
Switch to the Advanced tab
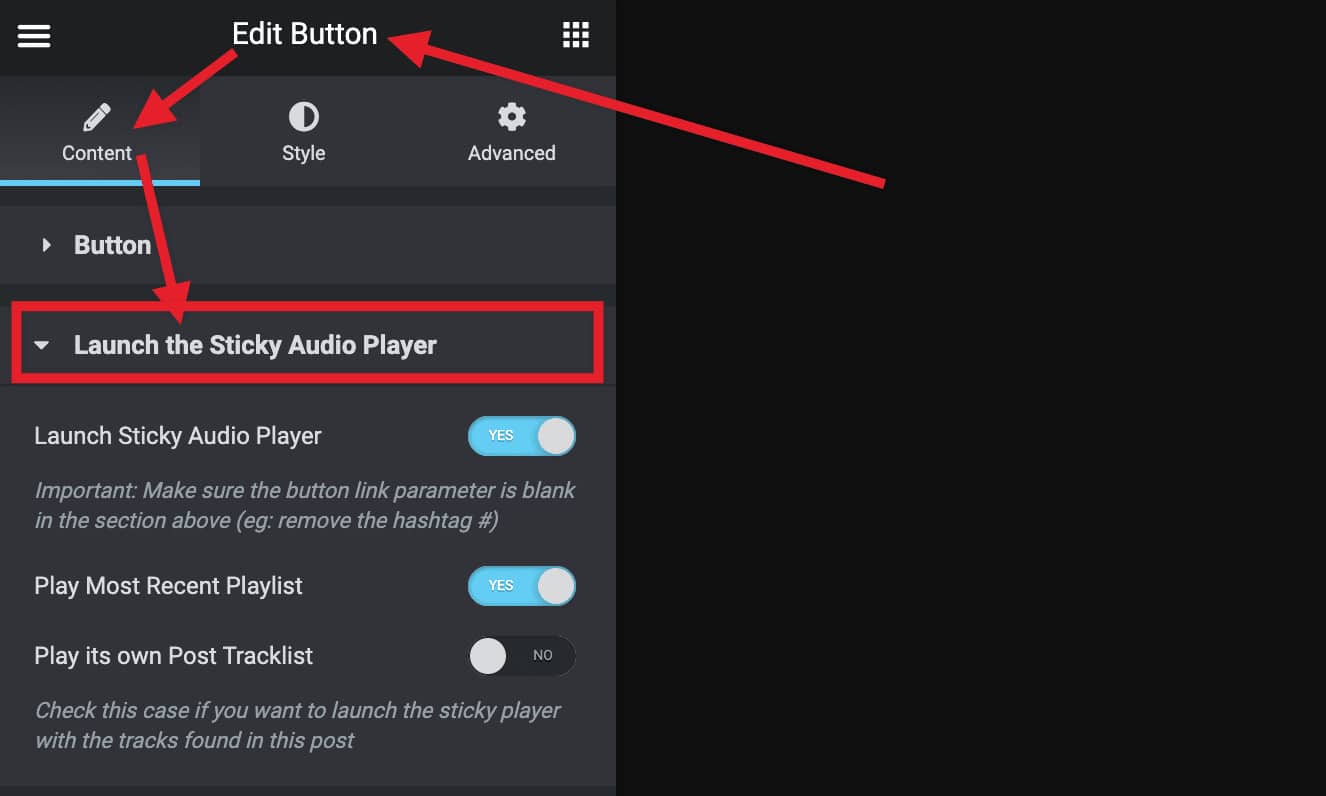pos(512,131)
